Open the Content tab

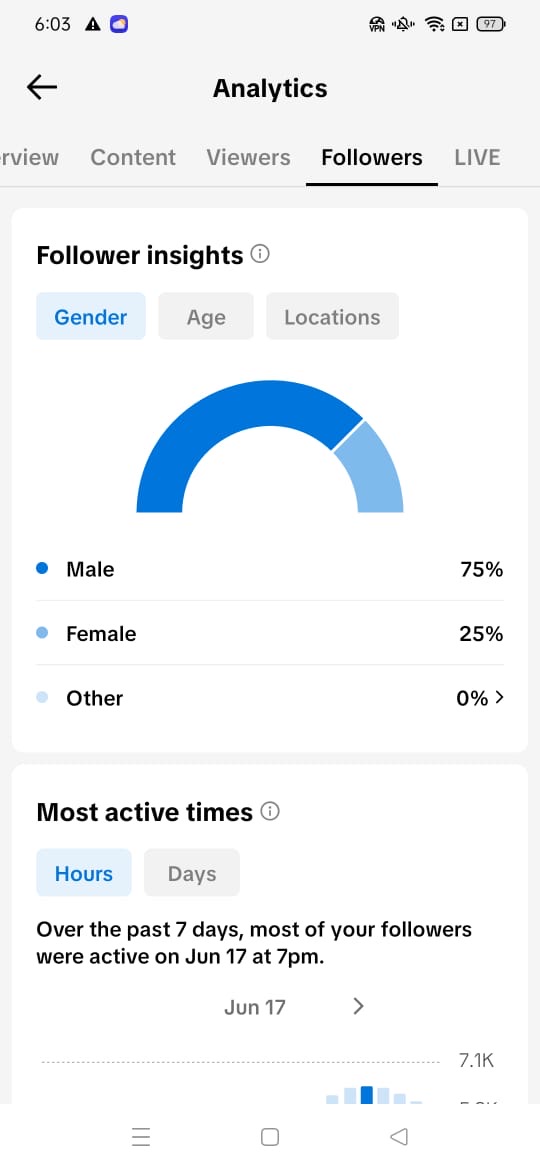point(133,157)
